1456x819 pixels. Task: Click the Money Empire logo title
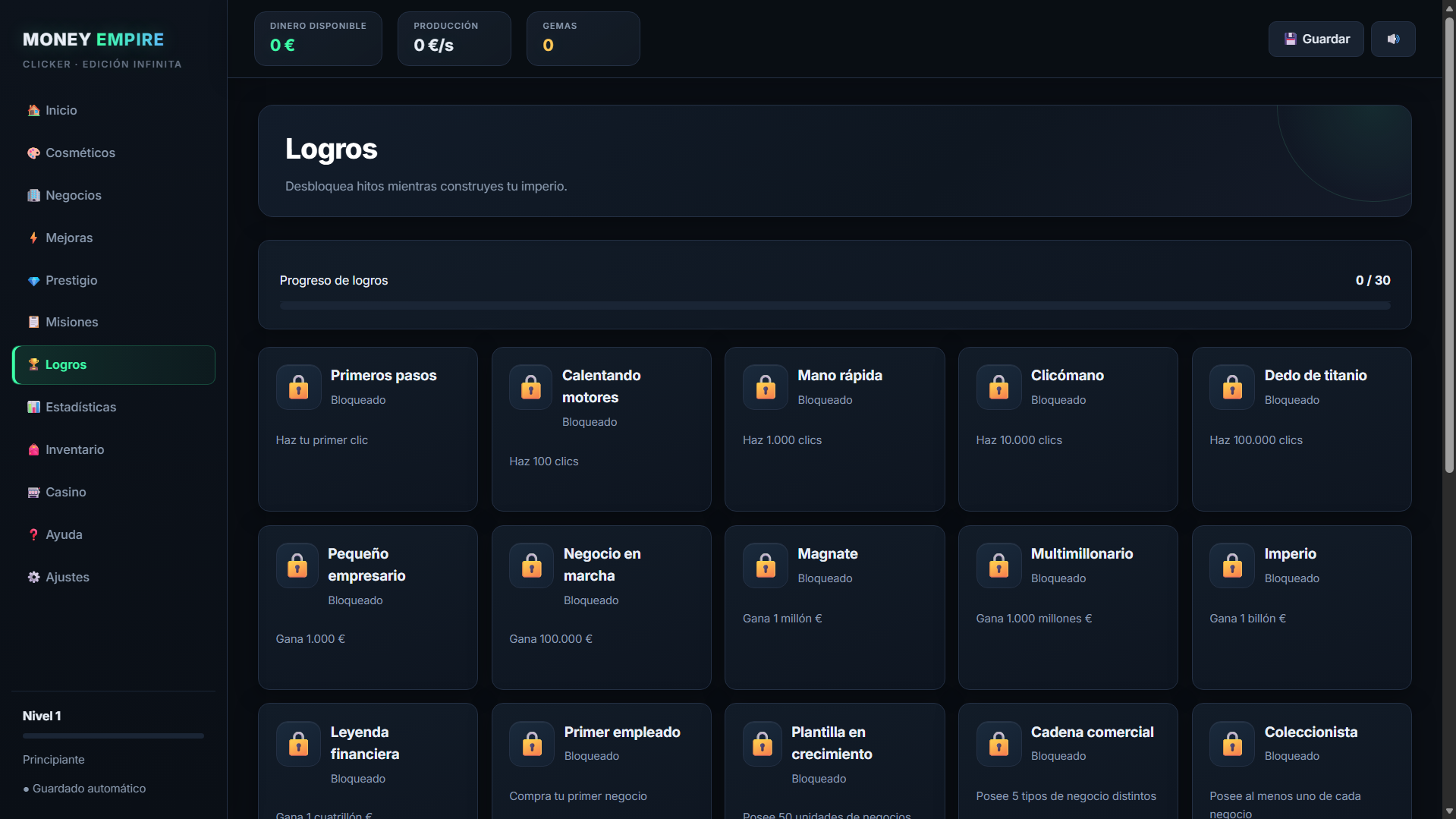coord(93,39)
